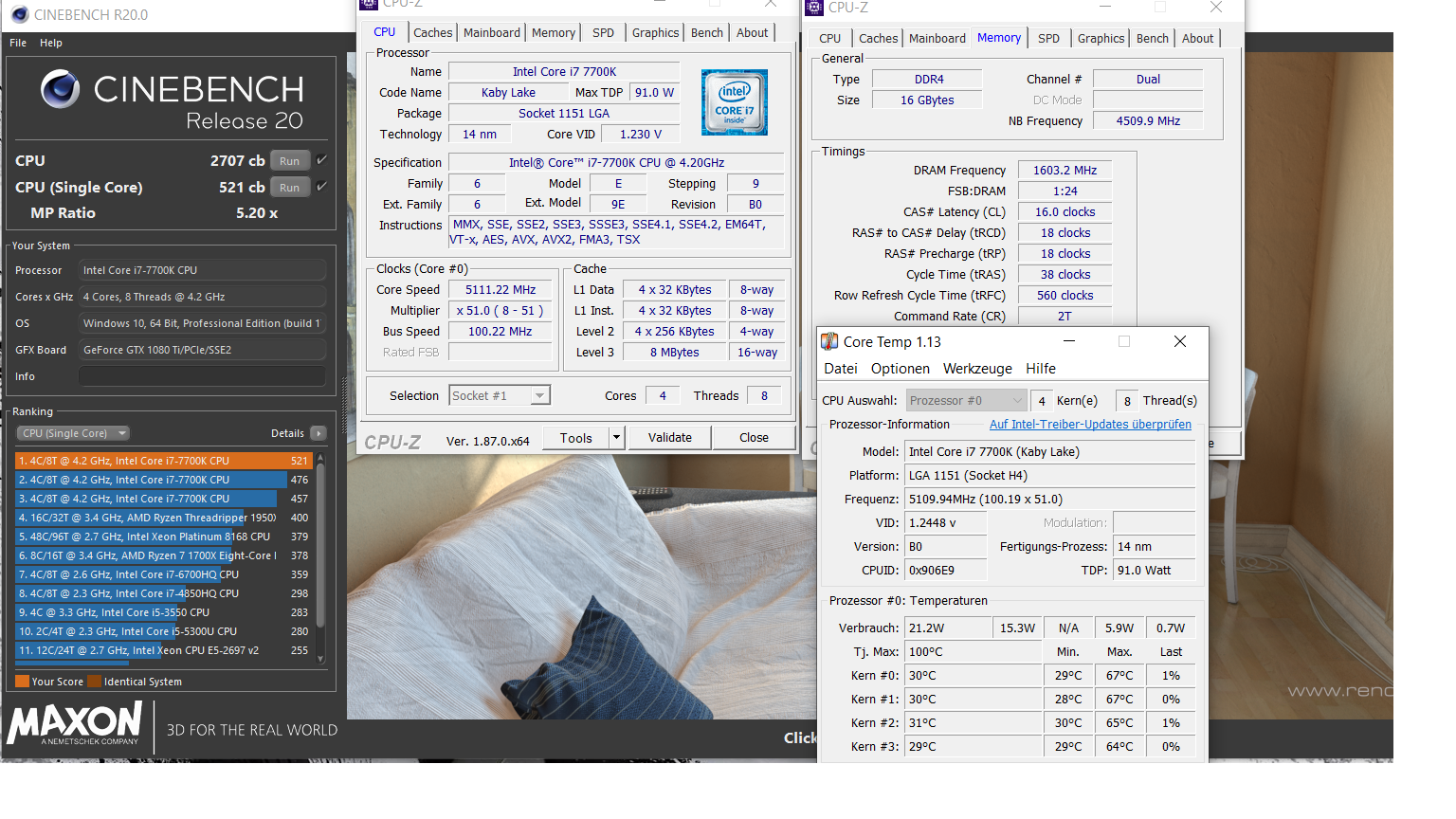The width and height of the screenshot is (1456, 819).
Task: Click Kern #0 temperature 30°C value
Action: click(x=973, y=676)
